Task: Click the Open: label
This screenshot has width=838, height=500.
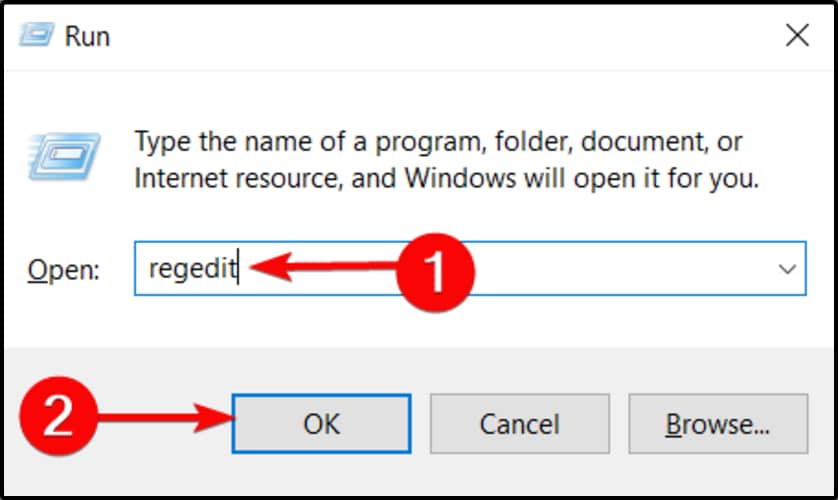Action: [64, 270]
